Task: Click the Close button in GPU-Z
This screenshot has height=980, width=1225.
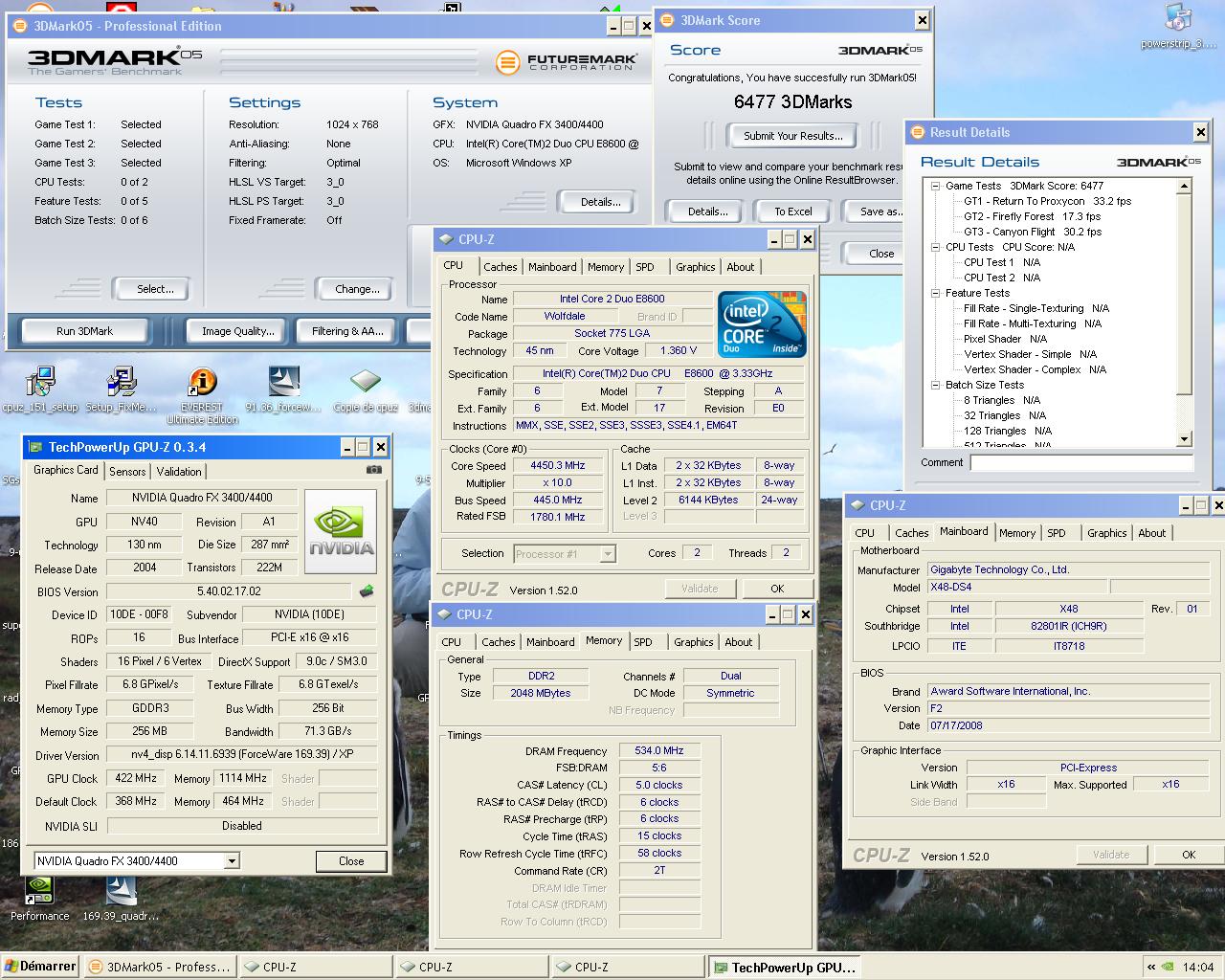Action: coord(351,861)
